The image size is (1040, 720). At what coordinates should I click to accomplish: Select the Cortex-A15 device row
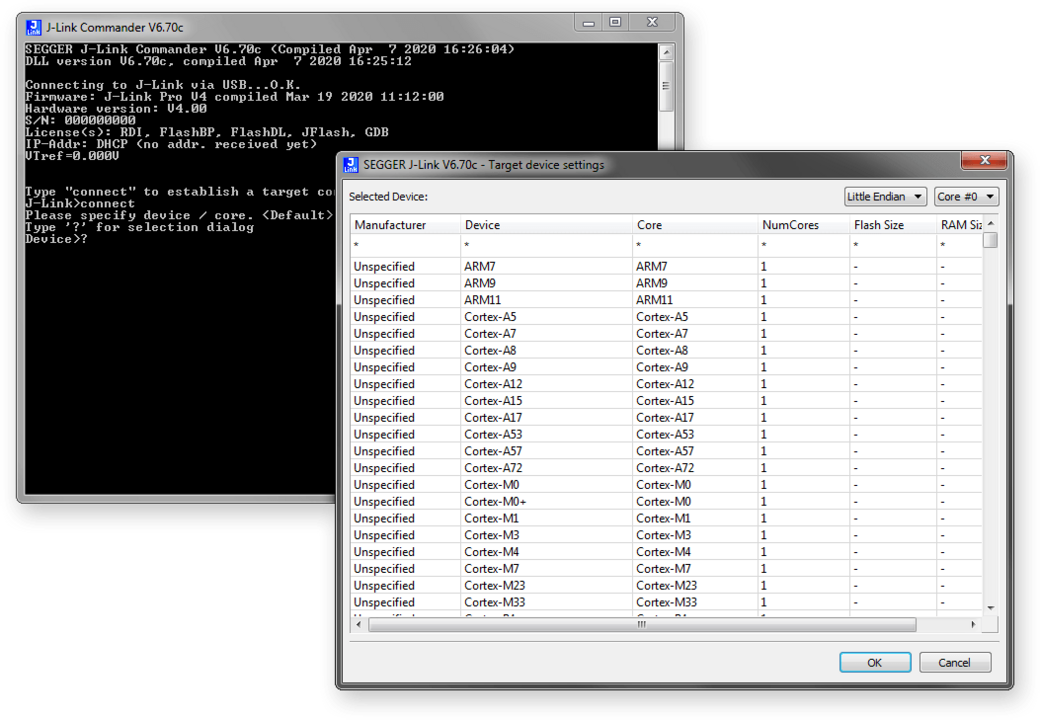[x=666, y=400]
